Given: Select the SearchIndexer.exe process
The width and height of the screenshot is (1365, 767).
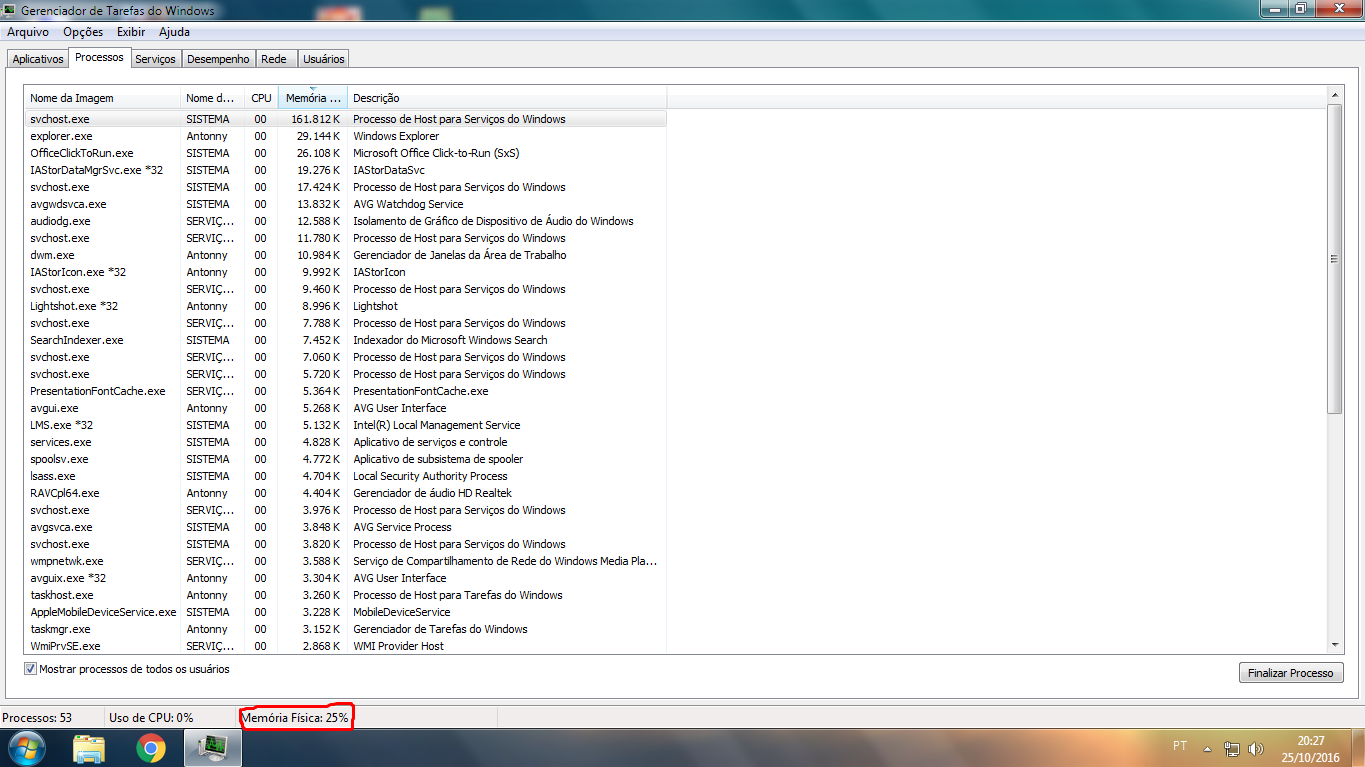Looking at the screenshot, I should pos(345,340).
